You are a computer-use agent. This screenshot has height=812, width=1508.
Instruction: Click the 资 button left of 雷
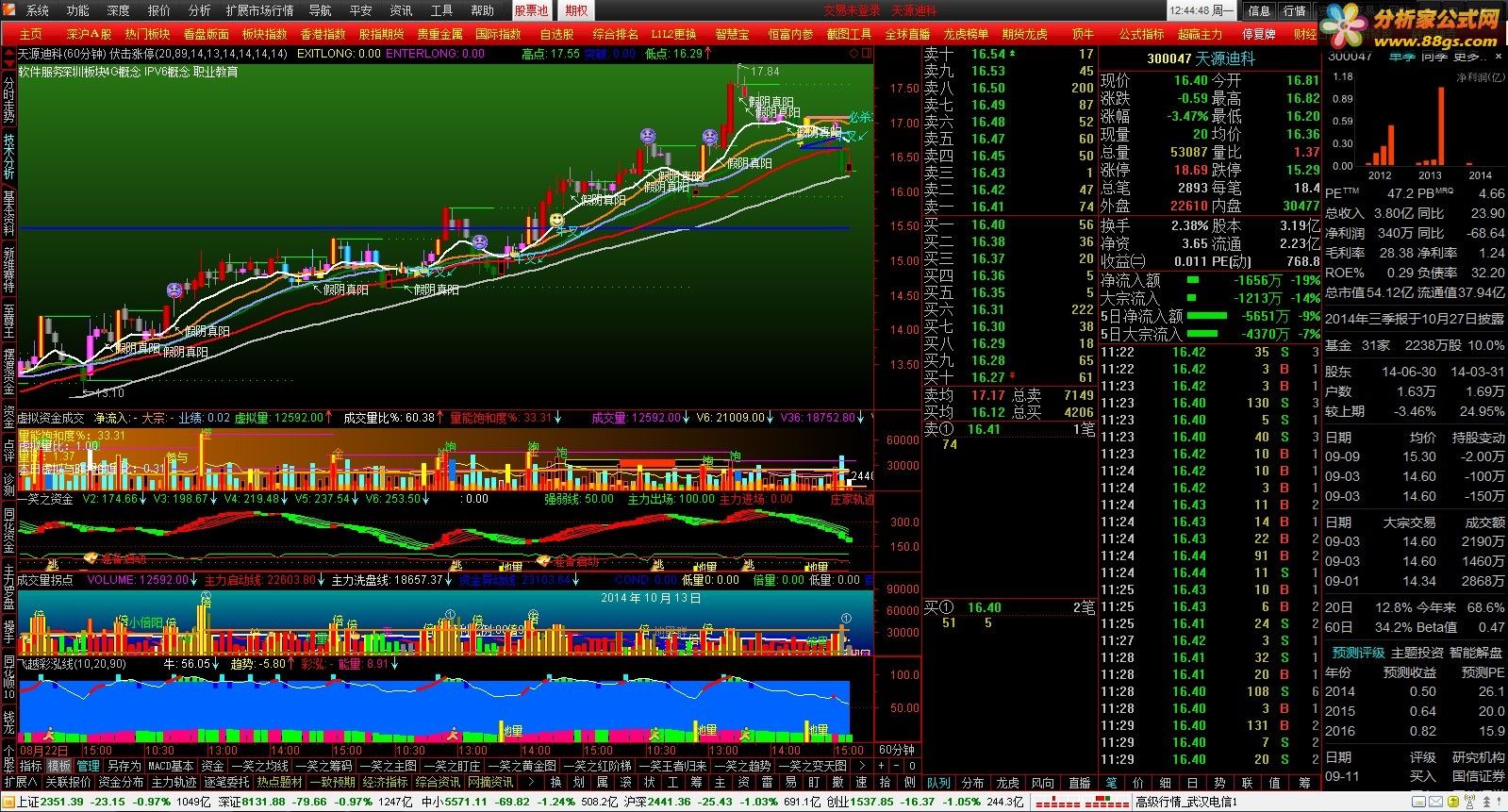(x=744, y=783)
